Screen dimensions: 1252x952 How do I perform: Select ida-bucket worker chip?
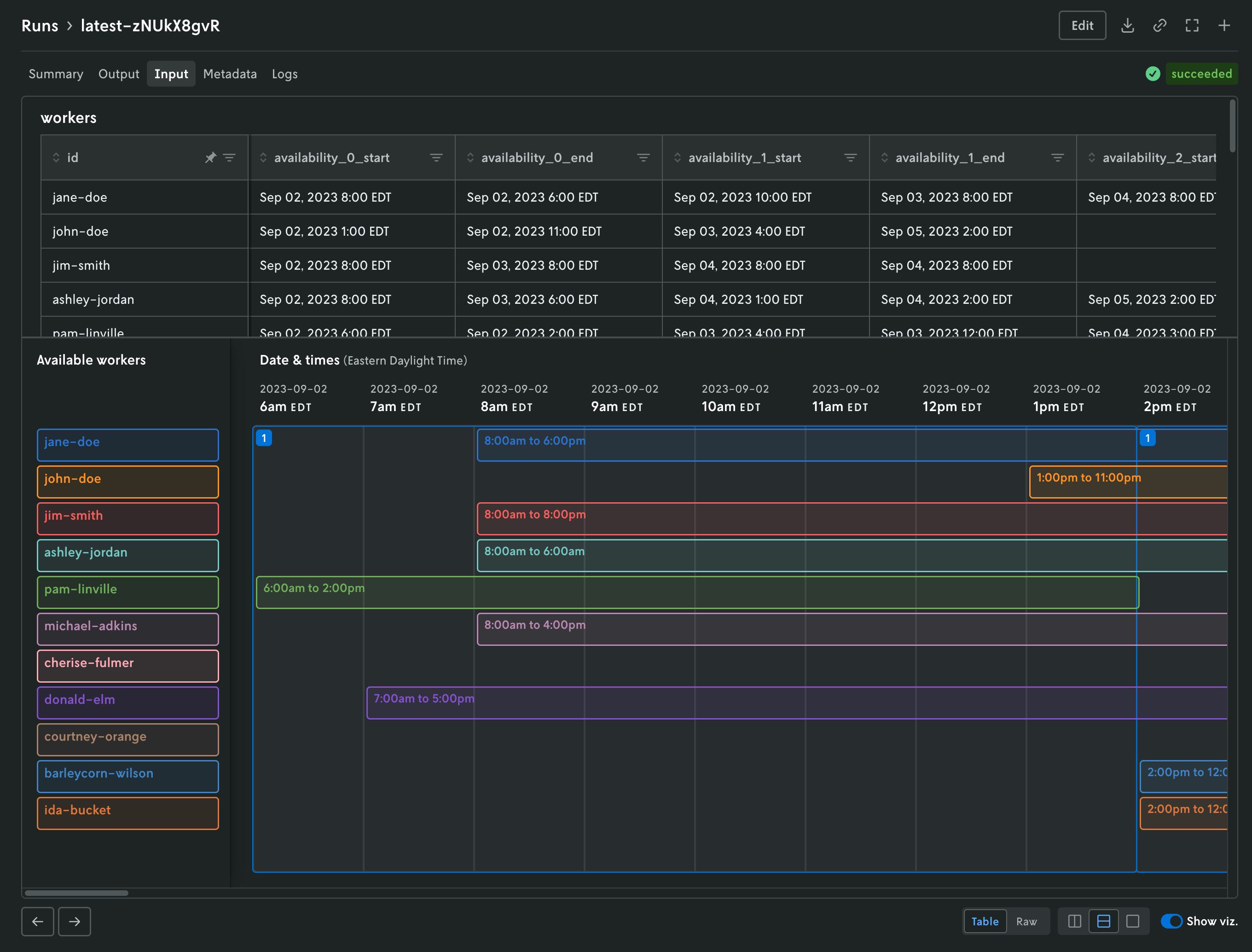tap(128, 813)
